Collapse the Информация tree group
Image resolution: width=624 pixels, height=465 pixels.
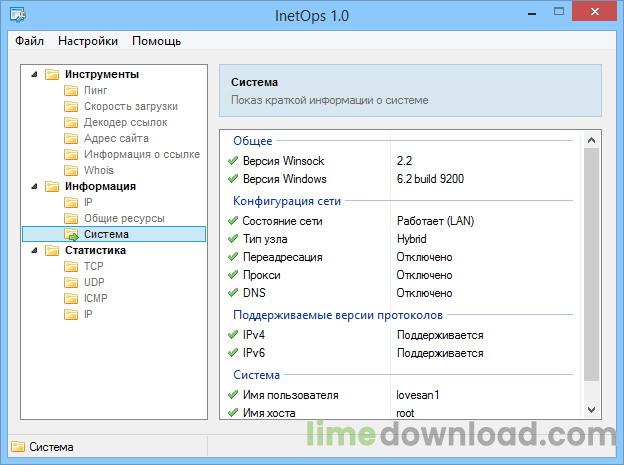33,186
